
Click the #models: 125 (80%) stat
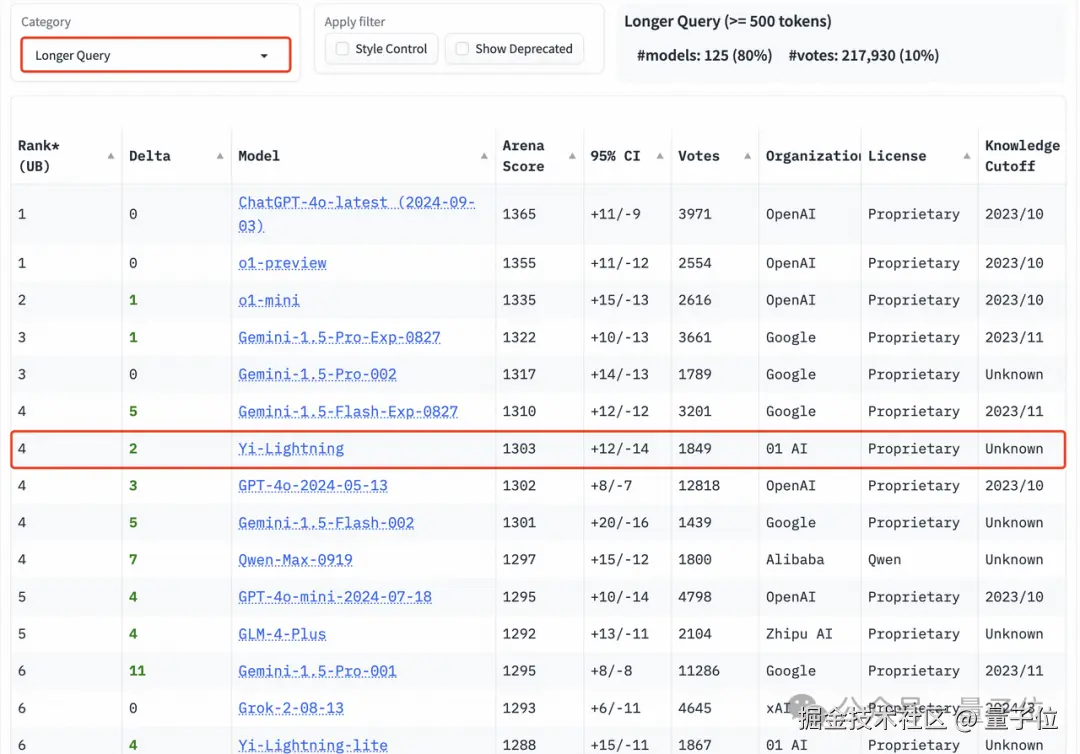(704, 56)
